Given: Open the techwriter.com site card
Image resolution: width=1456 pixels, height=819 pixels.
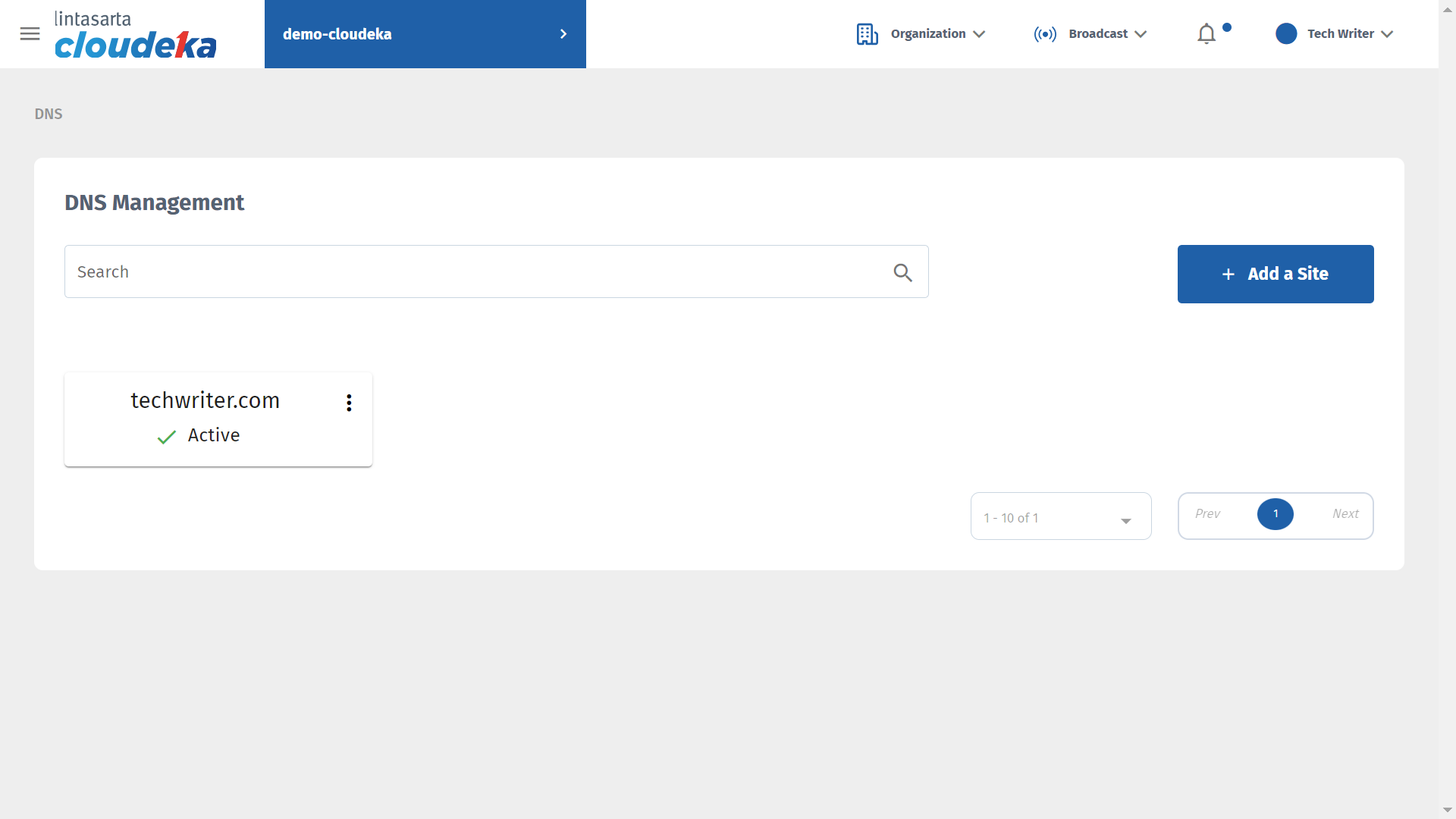Looking at the screenshot, I should tap(206, 400).
